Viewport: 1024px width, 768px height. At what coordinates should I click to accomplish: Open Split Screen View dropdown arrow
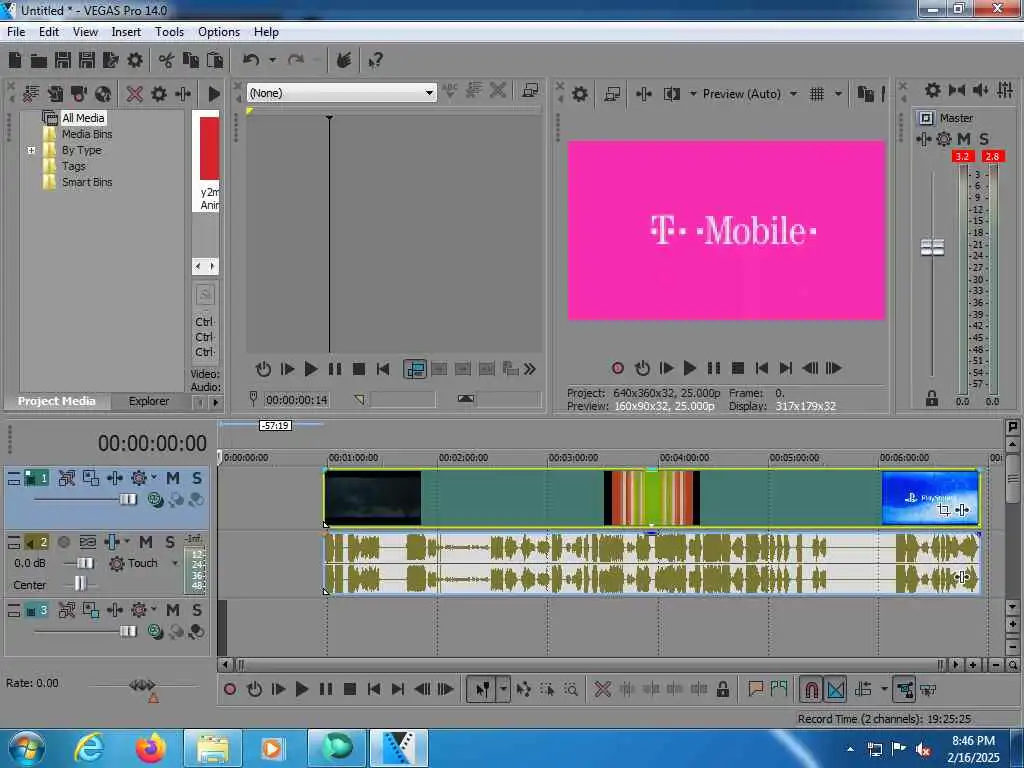point(693,94)
